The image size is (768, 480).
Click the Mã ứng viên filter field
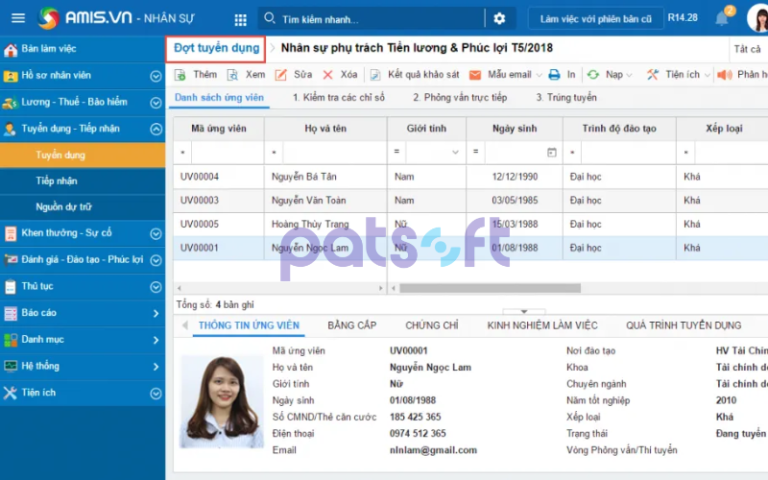[227, 152]
